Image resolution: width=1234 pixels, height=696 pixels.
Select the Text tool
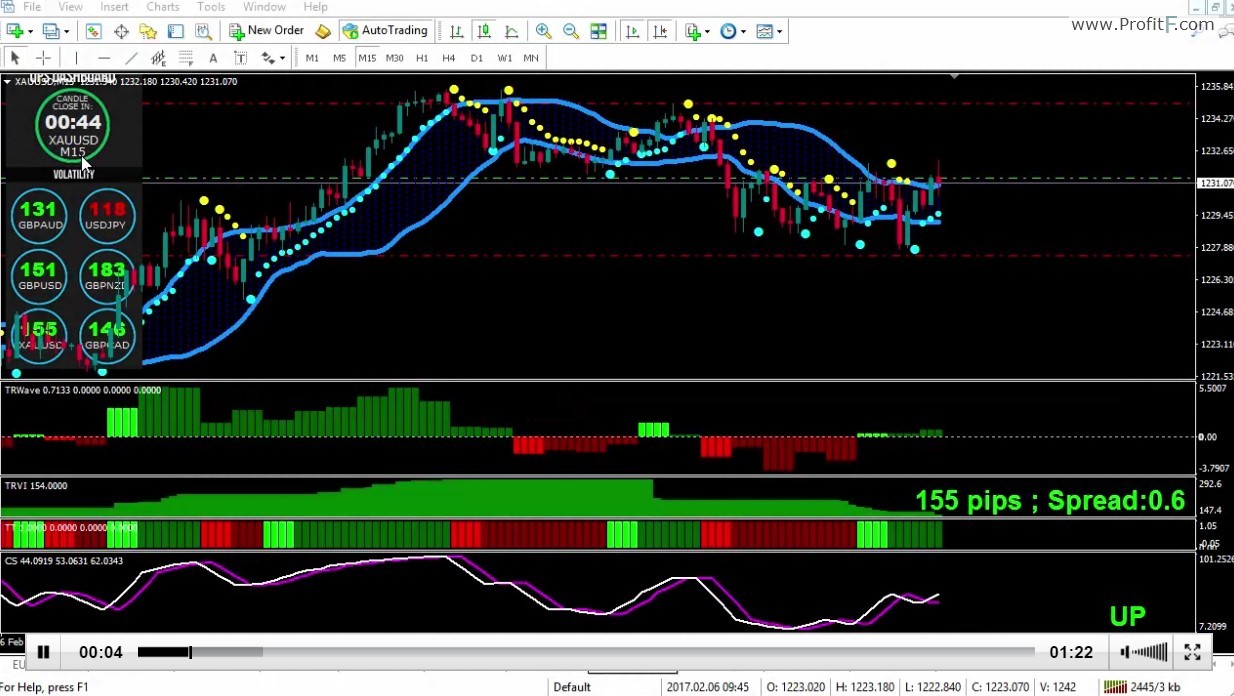click(x=213, y=58)
